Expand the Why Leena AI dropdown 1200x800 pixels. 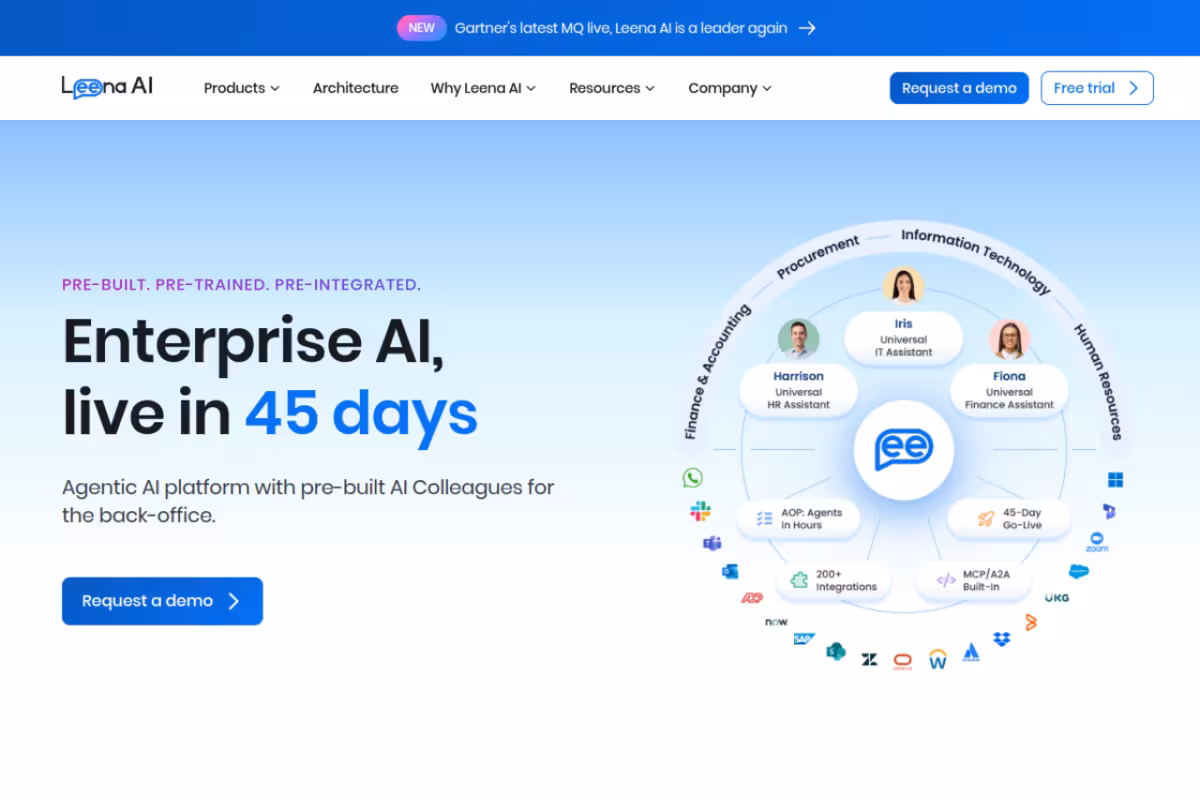point(483,88)
